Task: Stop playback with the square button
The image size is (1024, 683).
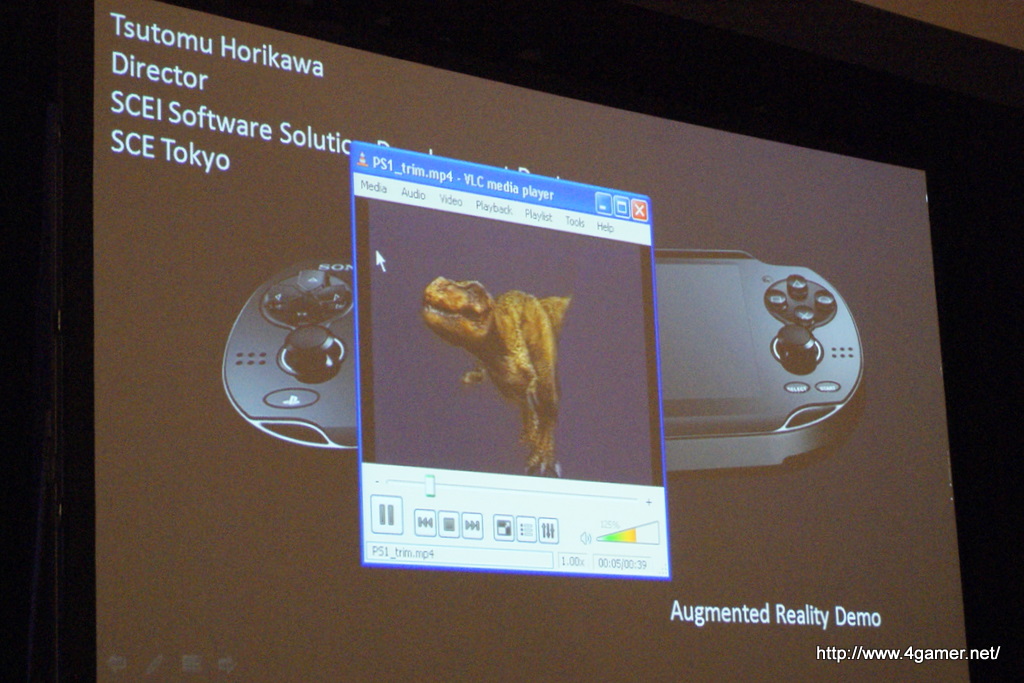Action: [x=449, y=524]
